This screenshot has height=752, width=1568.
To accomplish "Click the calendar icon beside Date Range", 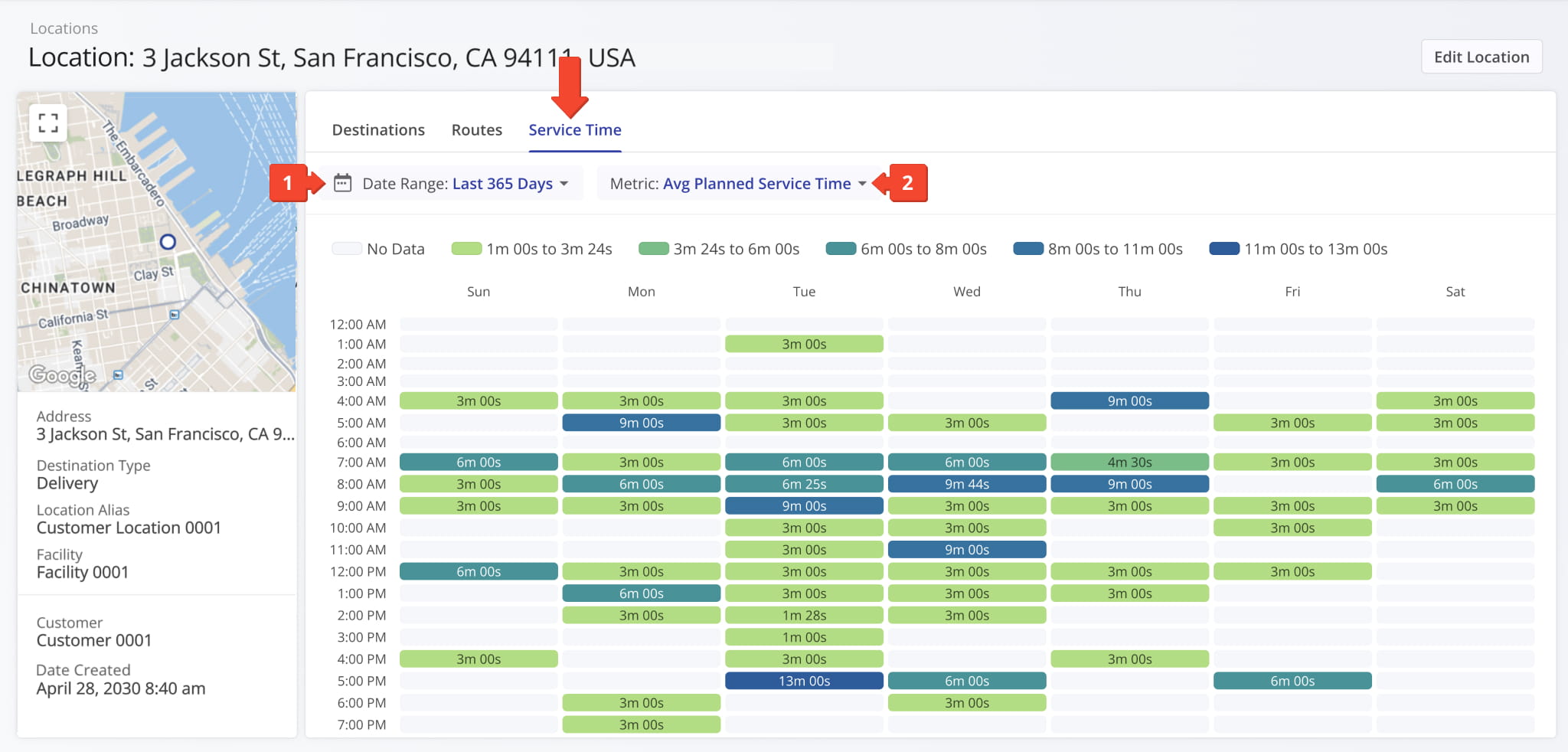I will click(x=342, y=183).
